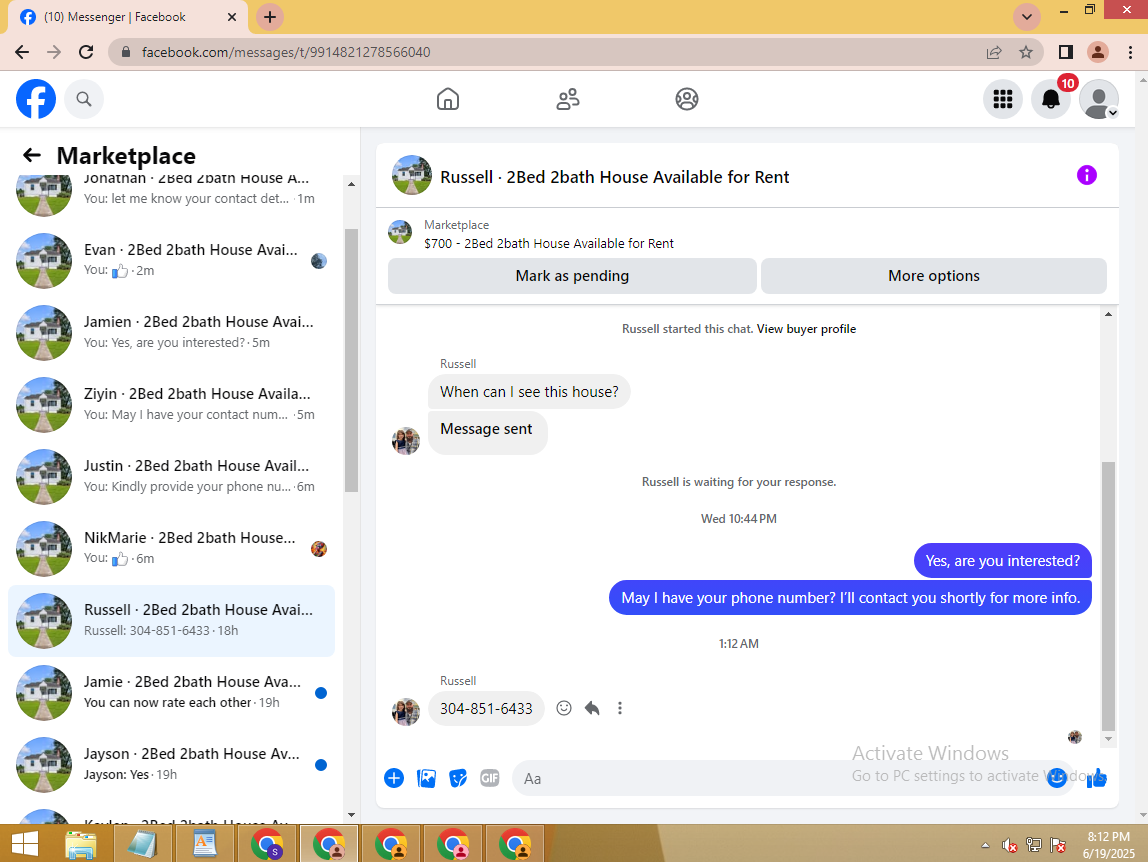Open Jamien's 2Bed 2bath conversation
Viewport: 1148px width, 862px height.
pos(171,332)
